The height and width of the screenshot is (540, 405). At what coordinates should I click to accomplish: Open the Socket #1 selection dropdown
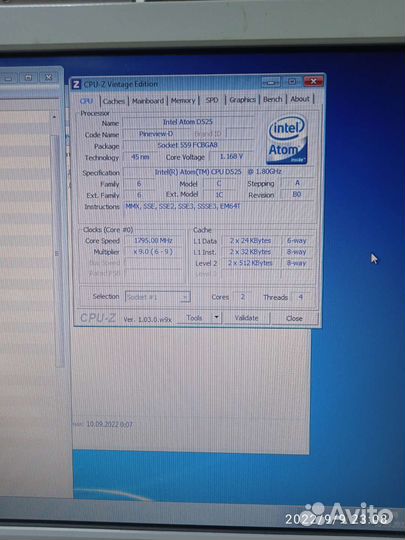coord(157,297)
